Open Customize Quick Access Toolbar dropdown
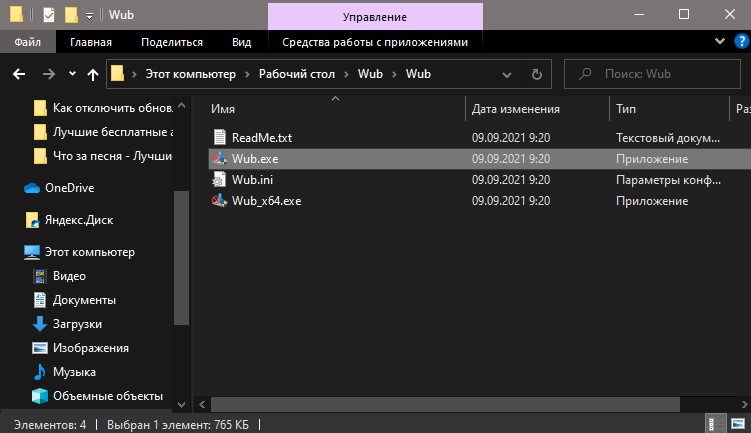The width and height of the screenshot is (751, 433). pos(90,16)
